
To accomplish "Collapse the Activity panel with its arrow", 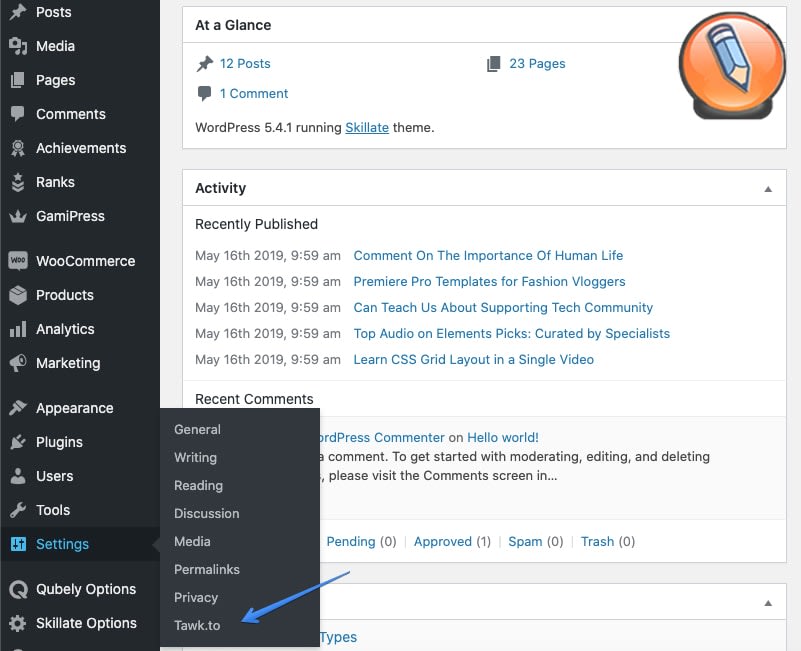I will coord(768,189).
